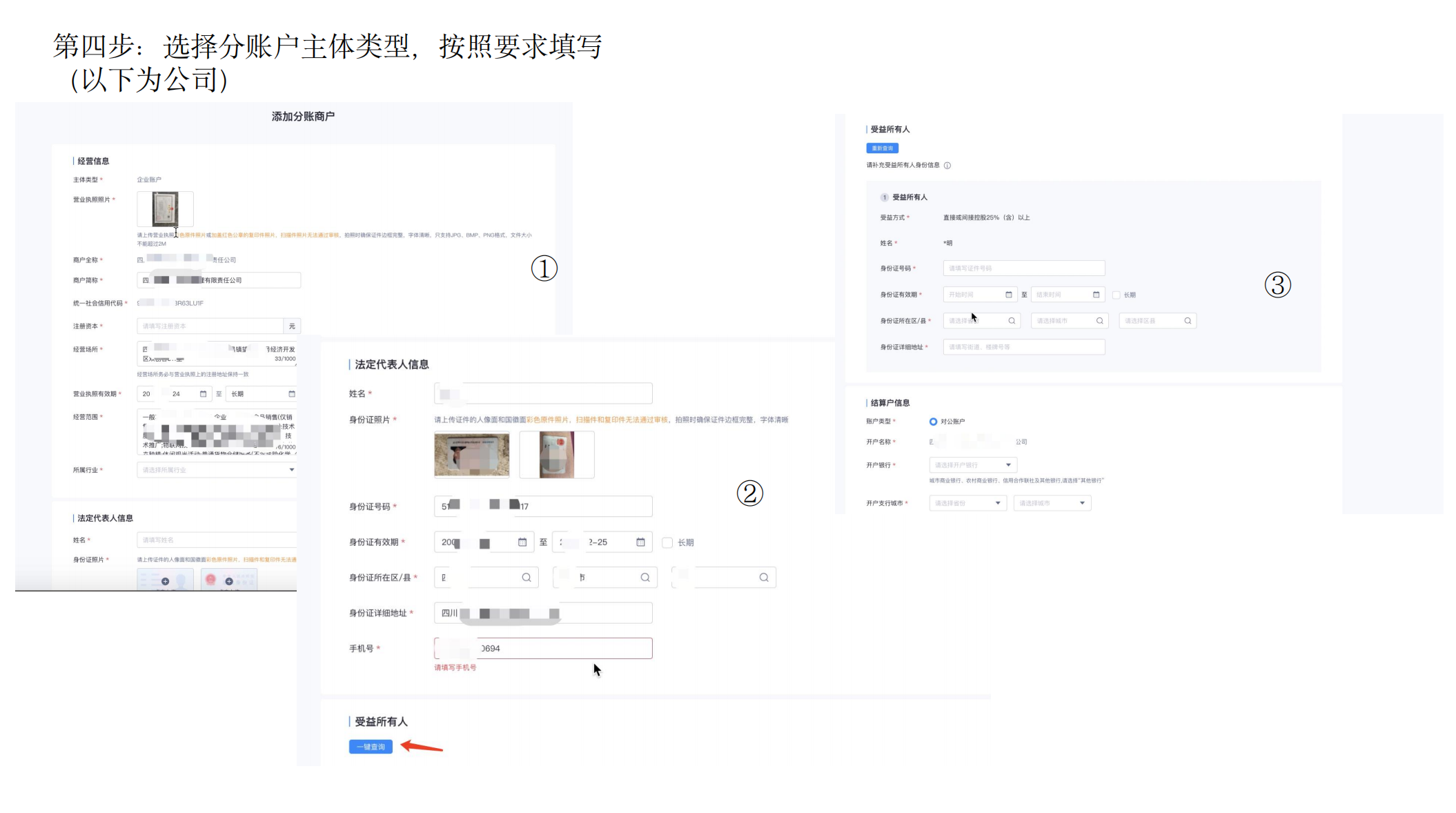The image size is (1456, 813).
Task: Click search icon in third 身份证所在区/县 field of legal representative
Action: 764,578
